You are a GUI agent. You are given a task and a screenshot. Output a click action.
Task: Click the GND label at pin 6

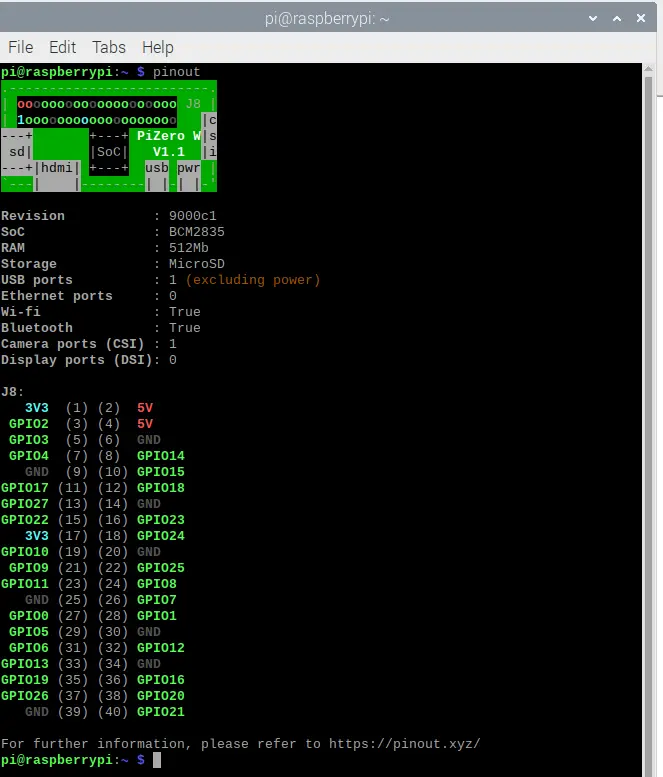(149, 440)
